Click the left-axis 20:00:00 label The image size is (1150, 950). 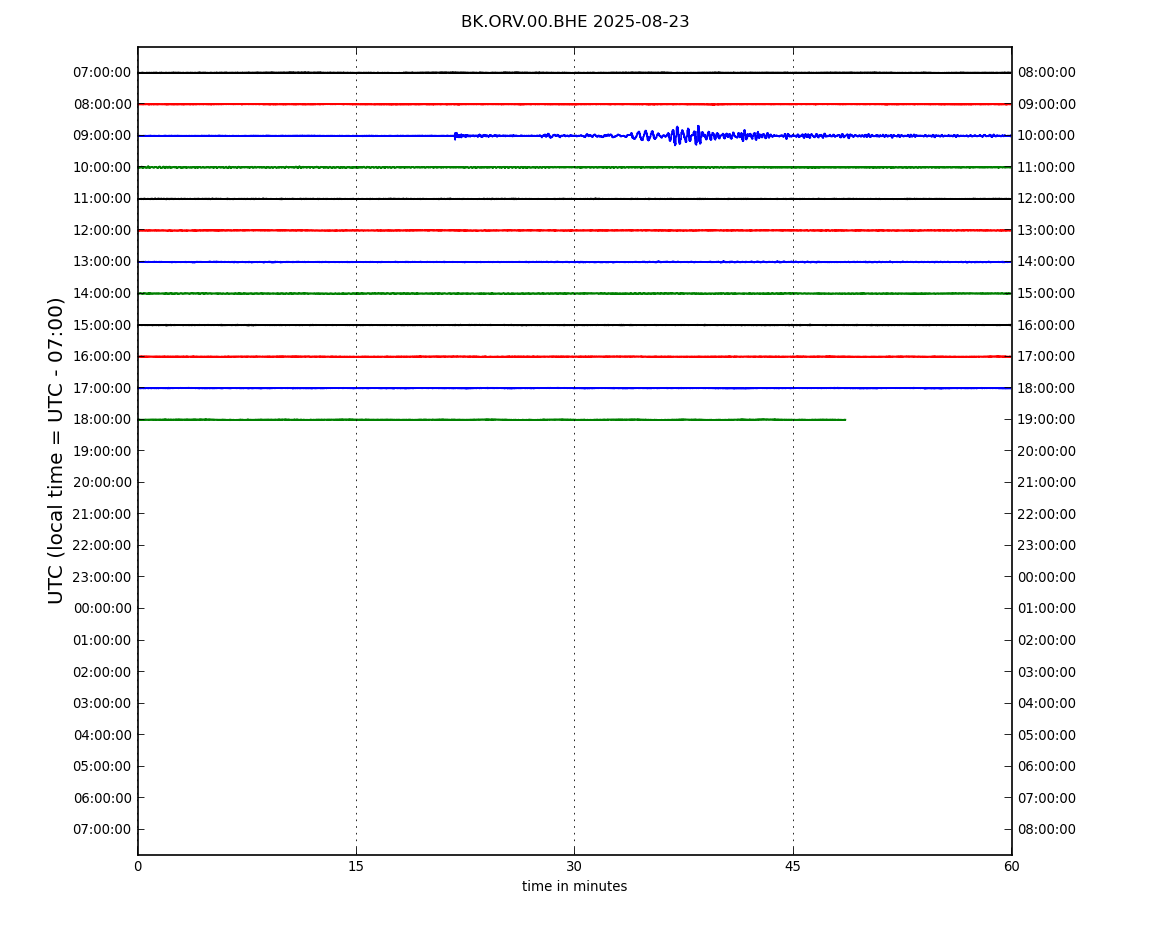point(102,483)
